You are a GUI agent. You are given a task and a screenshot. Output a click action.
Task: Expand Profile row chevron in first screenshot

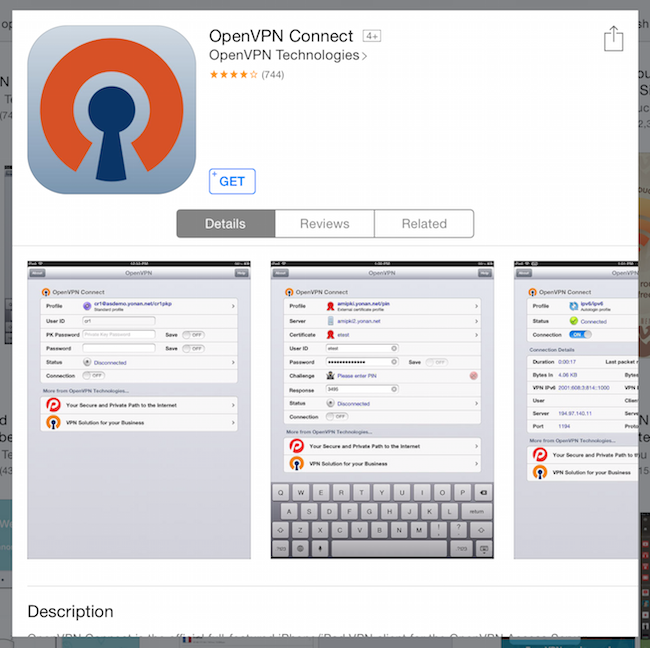[x=233, y=305]
